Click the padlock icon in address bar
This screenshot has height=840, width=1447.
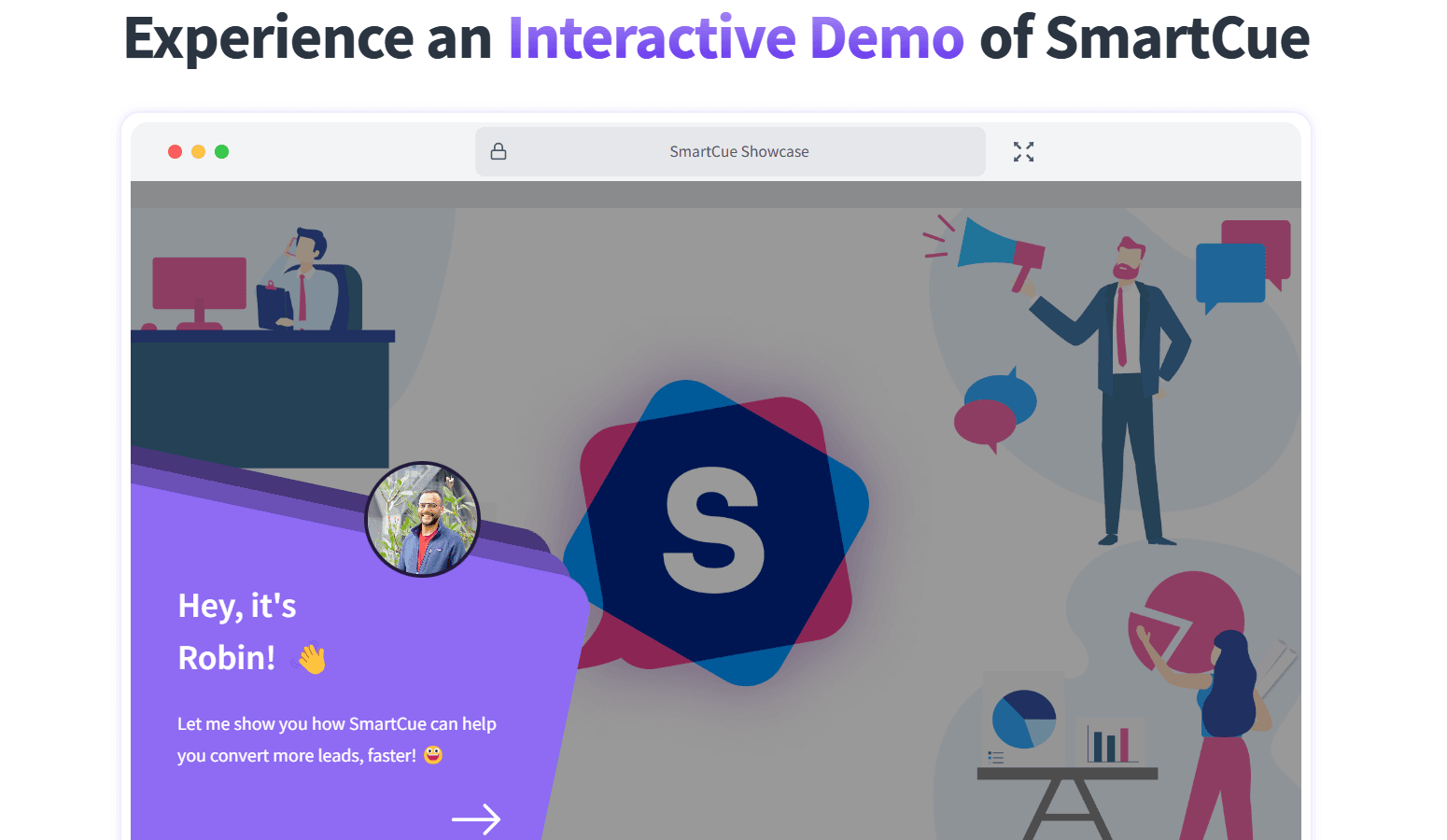(x=499, y=151)
